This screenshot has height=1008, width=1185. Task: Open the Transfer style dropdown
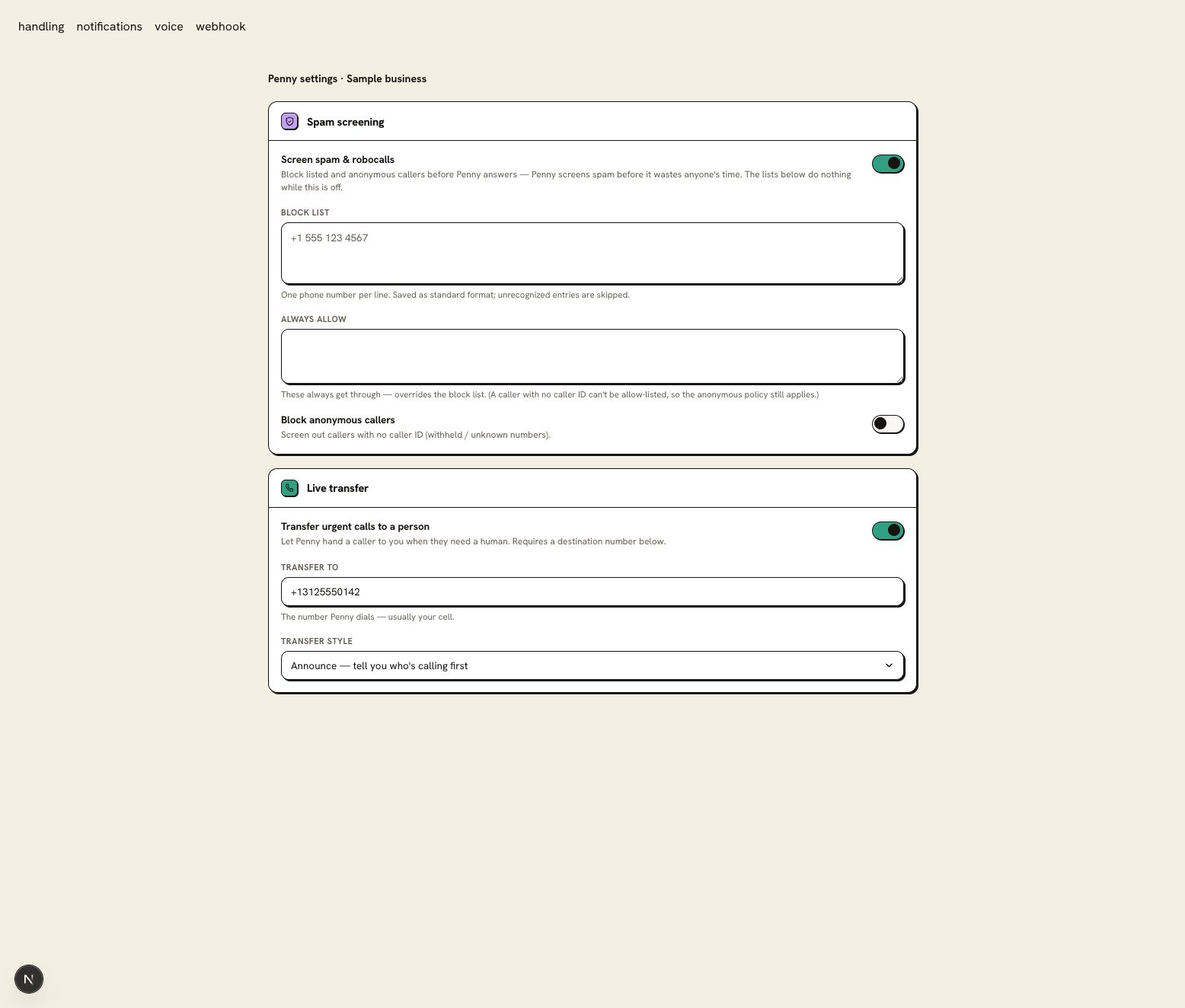(592, 665)
